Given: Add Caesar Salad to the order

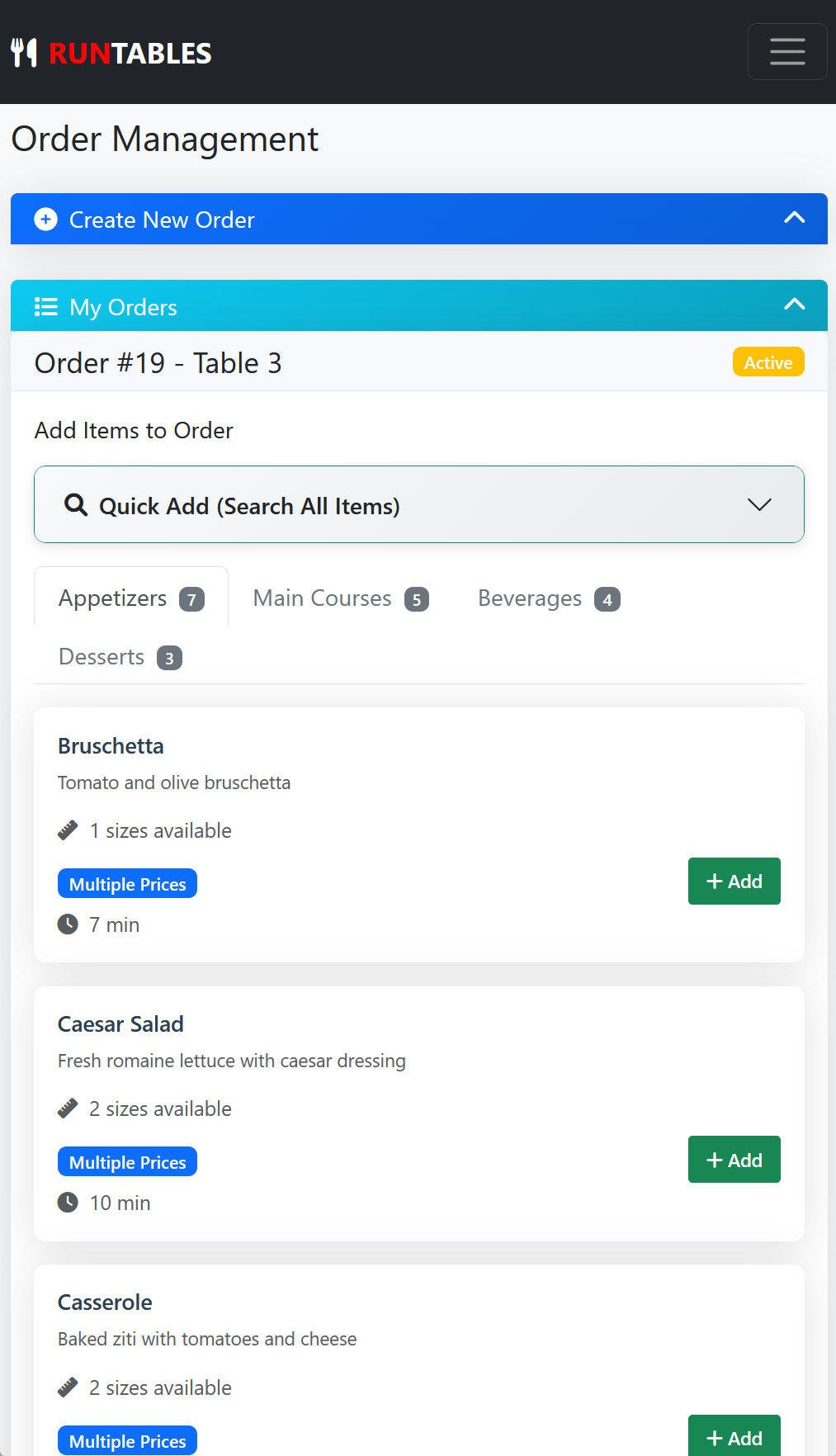Looking at the screenshot, I should pyautogui.click(x=734, y=1160).
